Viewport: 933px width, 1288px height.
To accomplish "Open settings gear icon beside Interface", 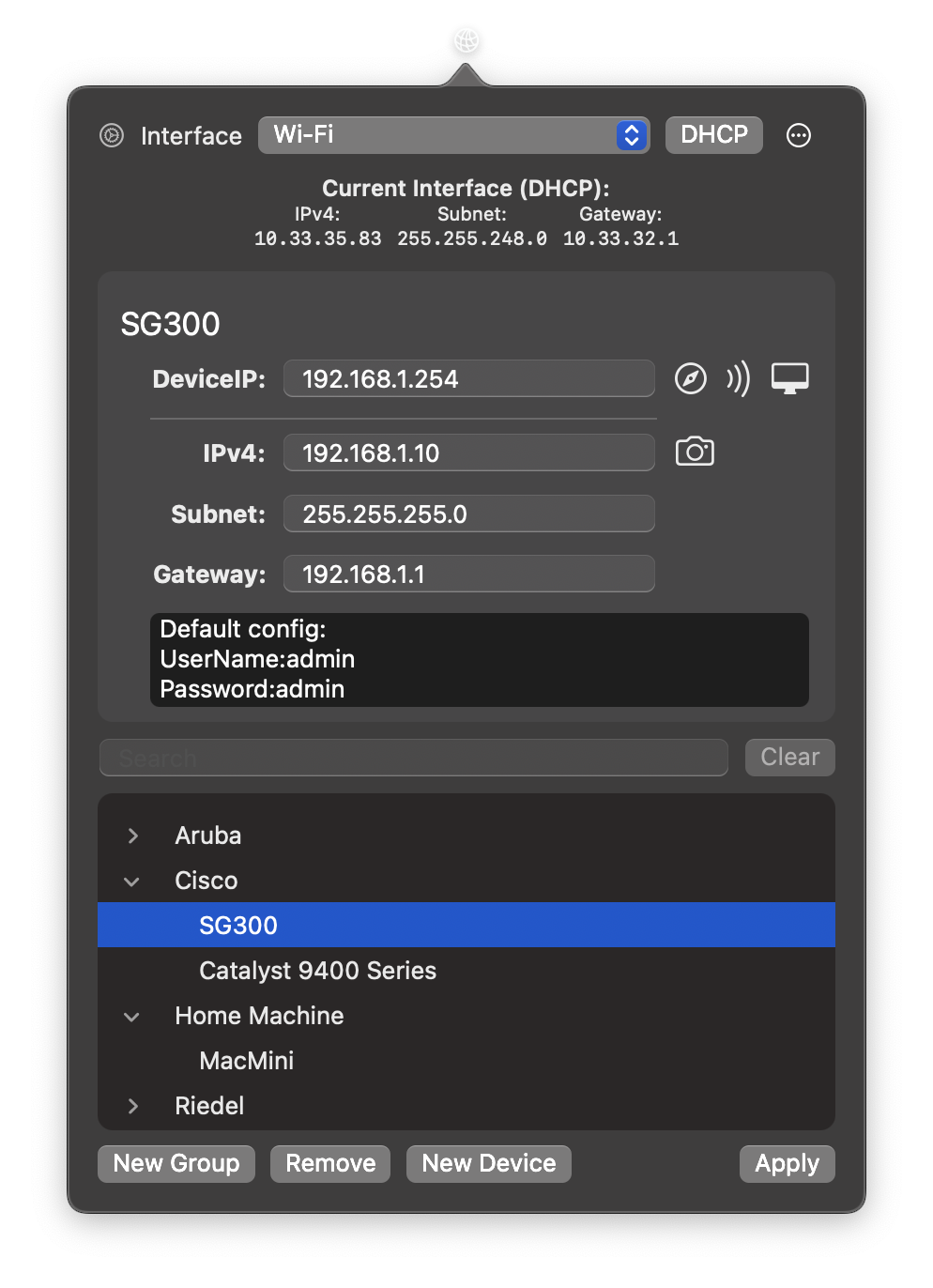I will click(x=112, y=135).
